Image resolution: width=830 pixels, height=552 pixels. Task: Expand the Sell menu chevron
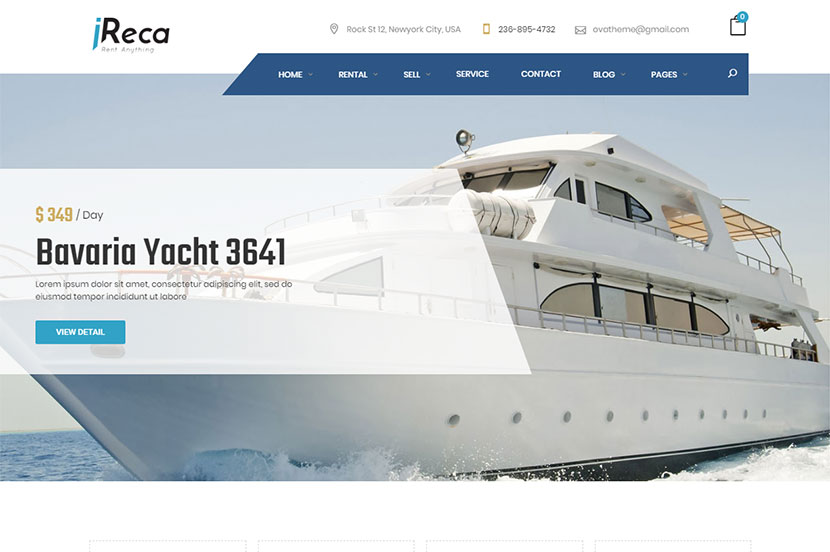428,75
